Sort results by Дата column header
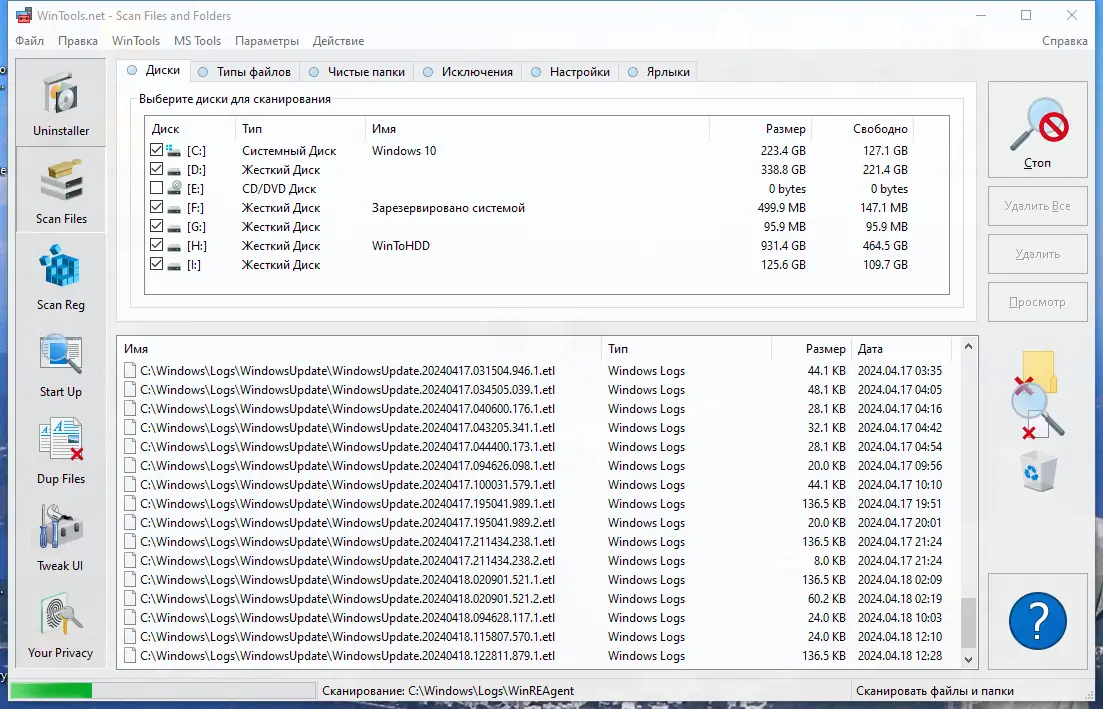Image resolution: width=1103 pixels, height=709 pixels. (901, 349)
